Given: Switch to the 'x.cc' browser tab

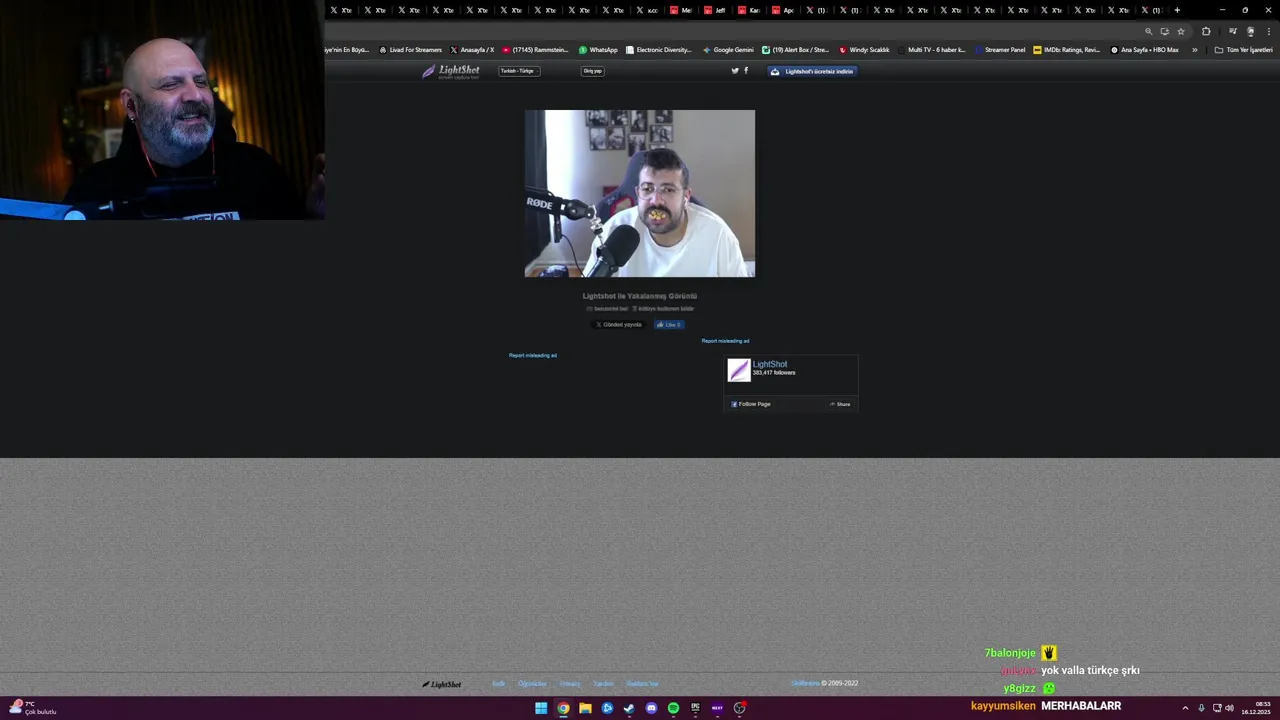Looking at the screenshot, I should (646, 10).
